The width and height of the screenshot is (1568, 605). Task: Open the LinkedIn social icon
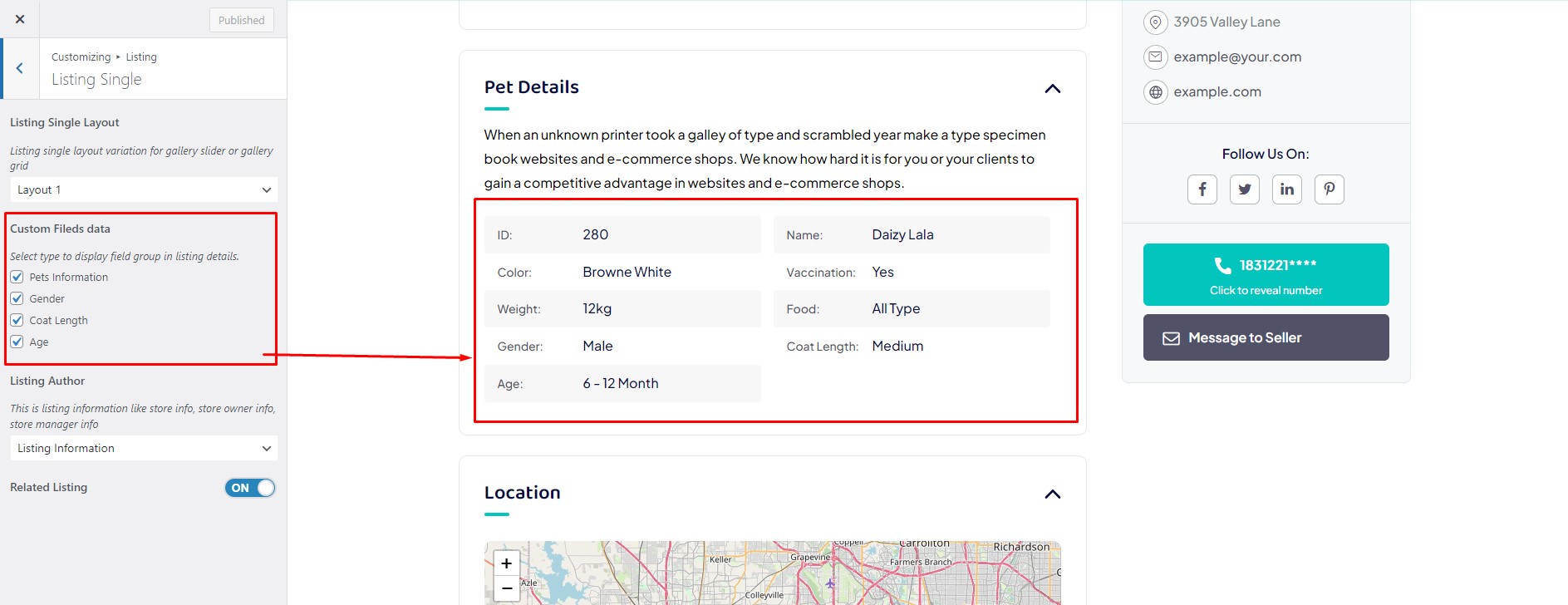(1287, 189)
